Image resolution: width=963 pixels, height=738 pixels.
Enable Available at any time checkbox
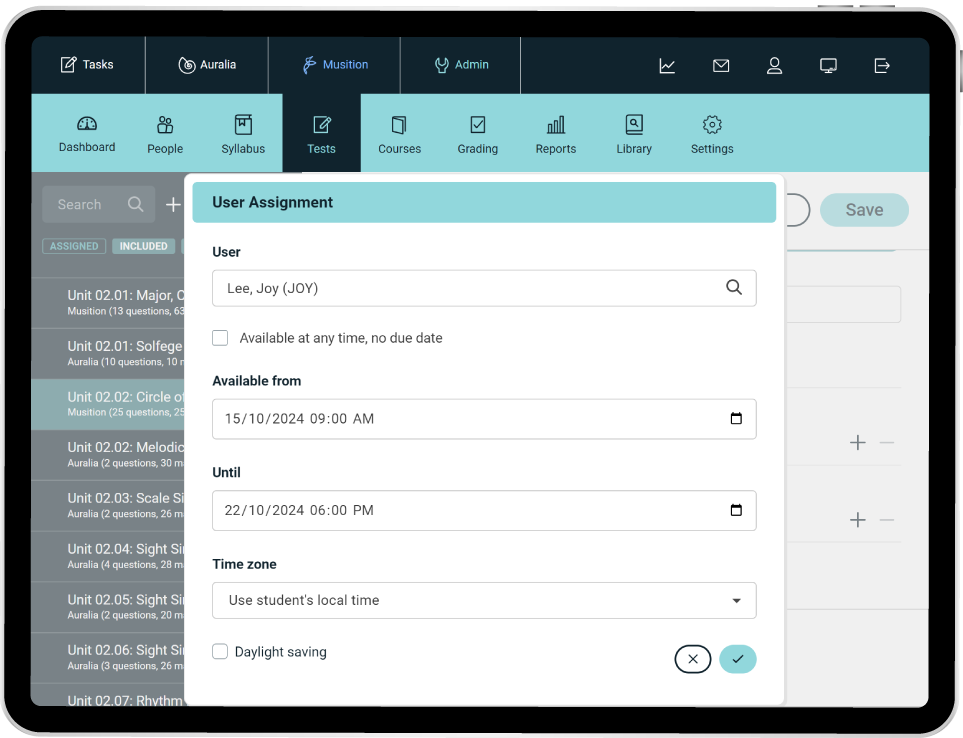click(220, 338)
